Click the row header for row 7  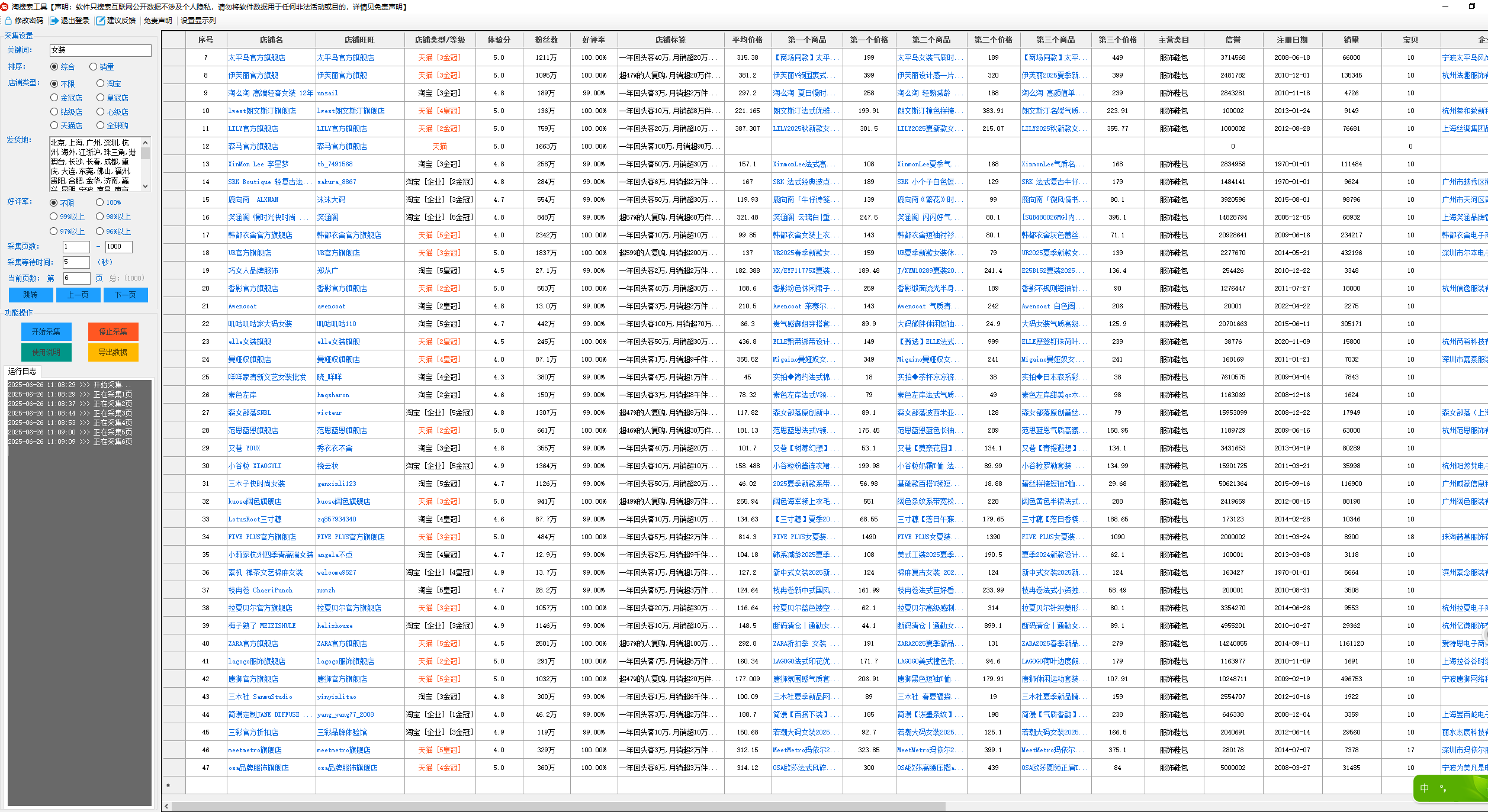tap(174, 58)
